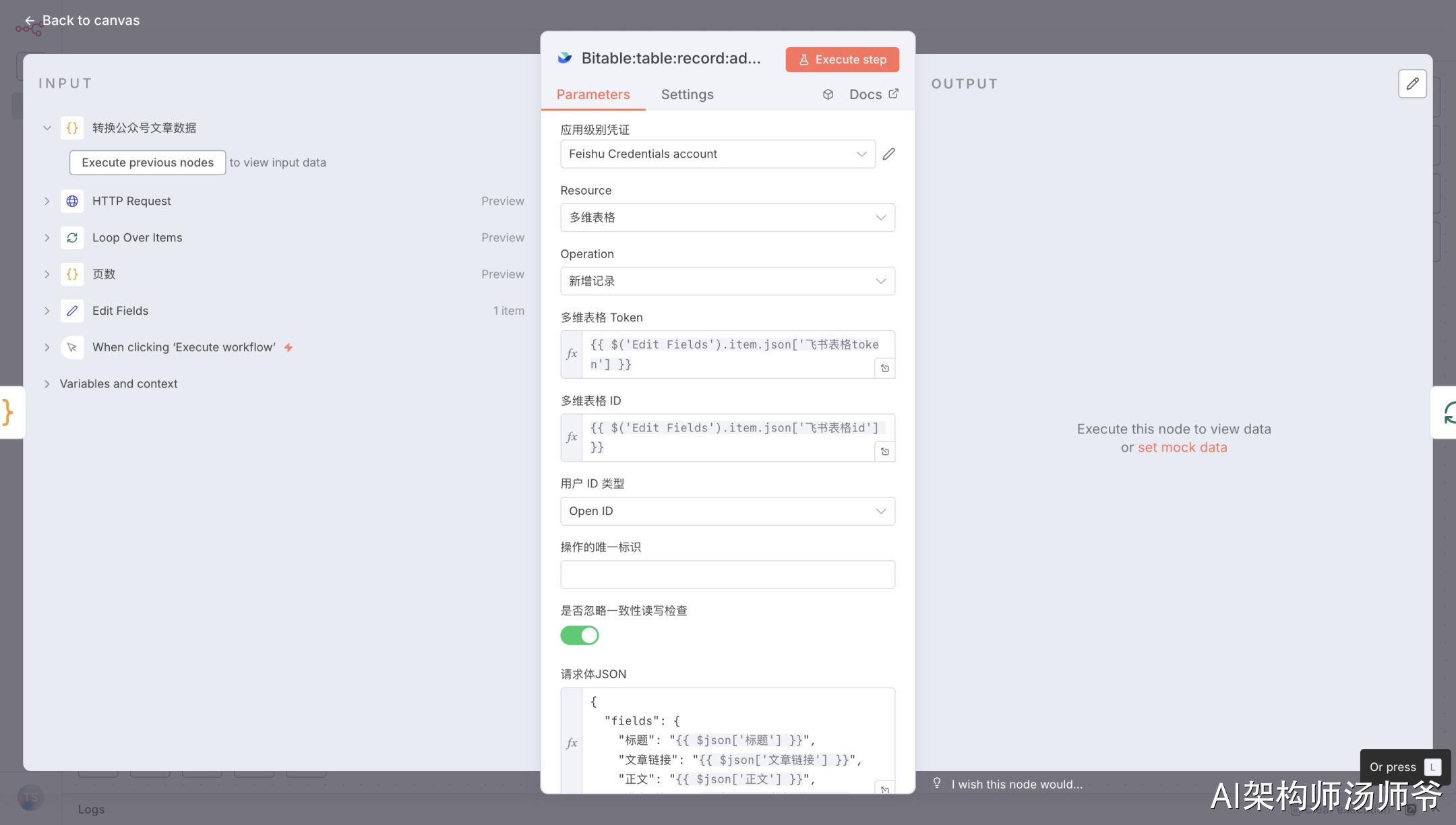
Task: Open the Resource 多维表格 dropdown
Action: click(727, 218)
